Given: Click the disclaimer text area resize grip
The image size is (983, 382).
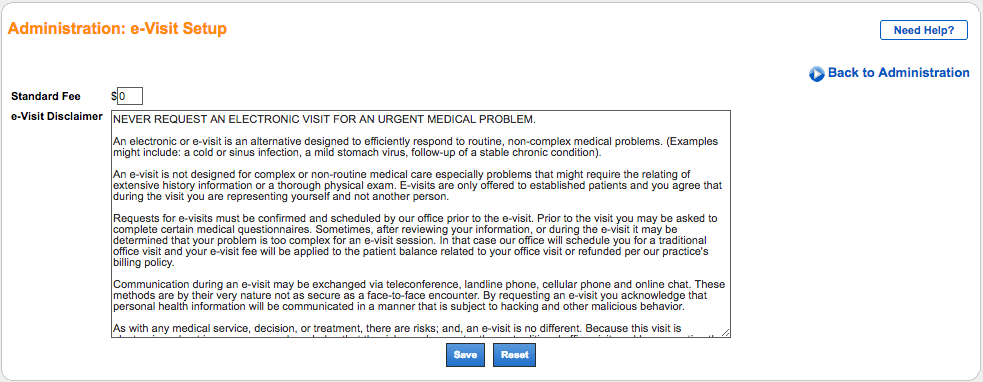Looking at the screenshot, I should pos(726,333).
